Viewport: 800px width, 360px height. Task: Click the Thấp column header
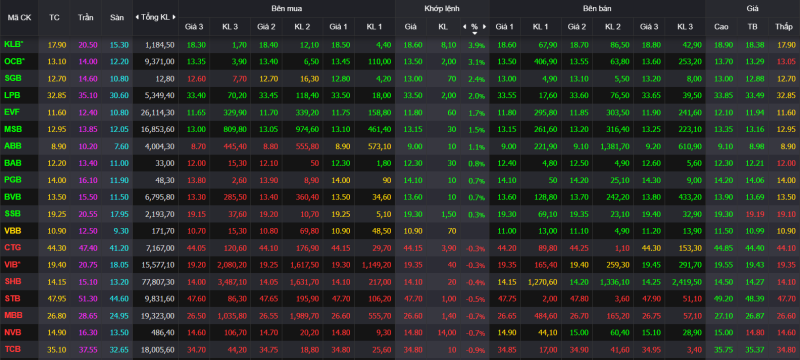point(783,27)
